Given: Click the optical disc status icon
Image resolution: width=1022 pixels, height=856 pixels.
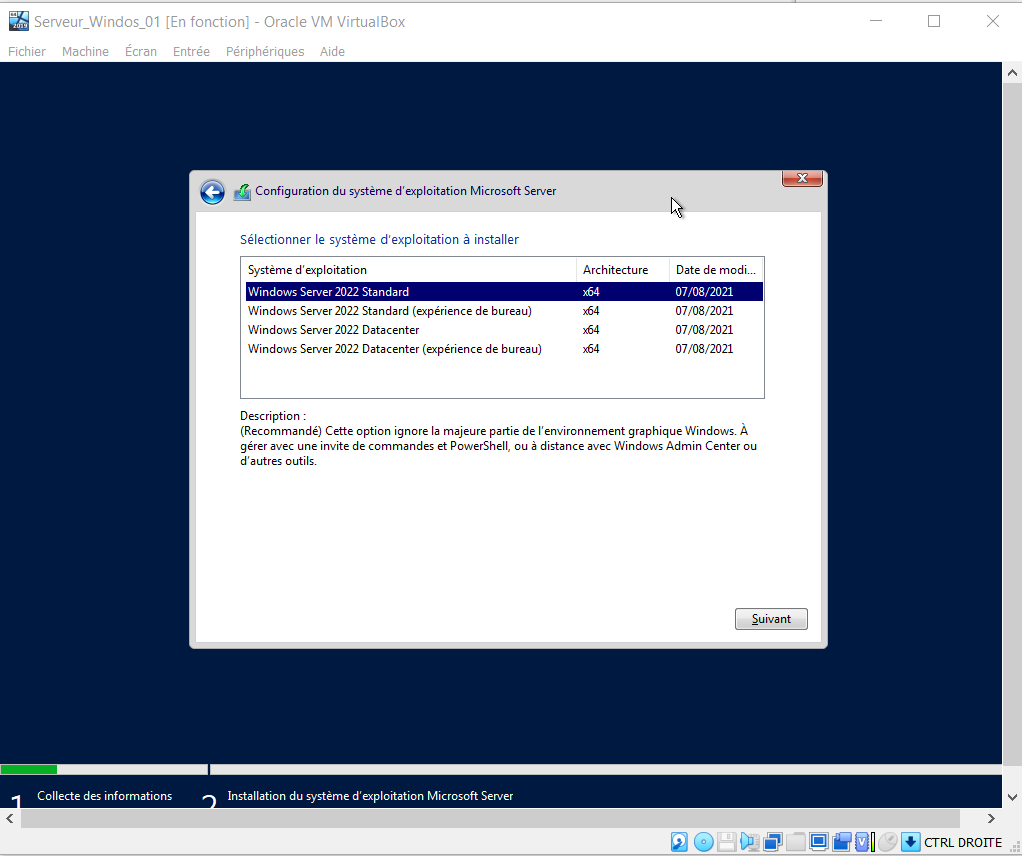Looking at the screenshot, I should pyautogui.click(x=703, y=842).
